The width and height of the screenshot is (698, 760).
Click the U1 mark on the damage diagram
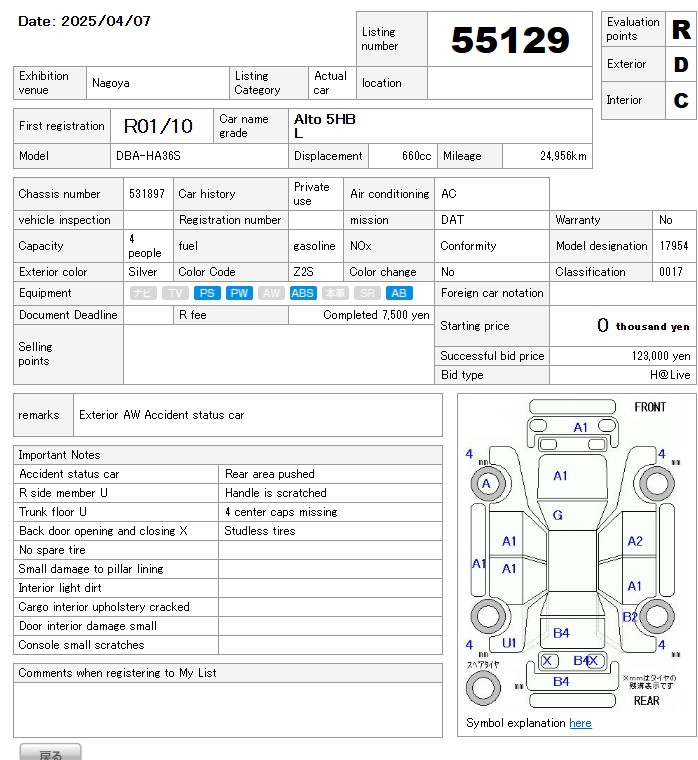coord(508,643)
